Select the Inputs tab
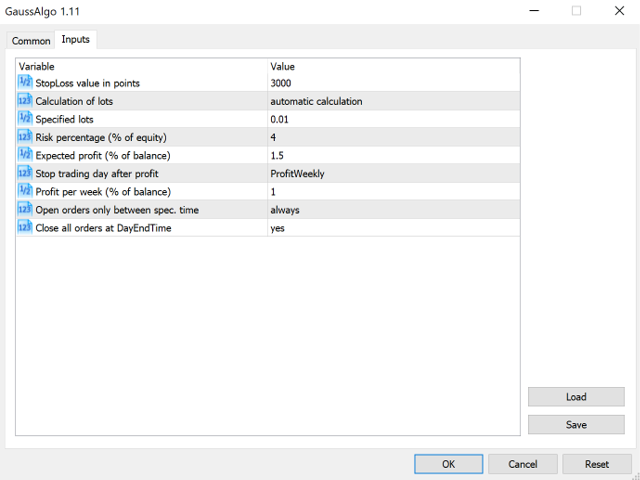 (75, 40)
